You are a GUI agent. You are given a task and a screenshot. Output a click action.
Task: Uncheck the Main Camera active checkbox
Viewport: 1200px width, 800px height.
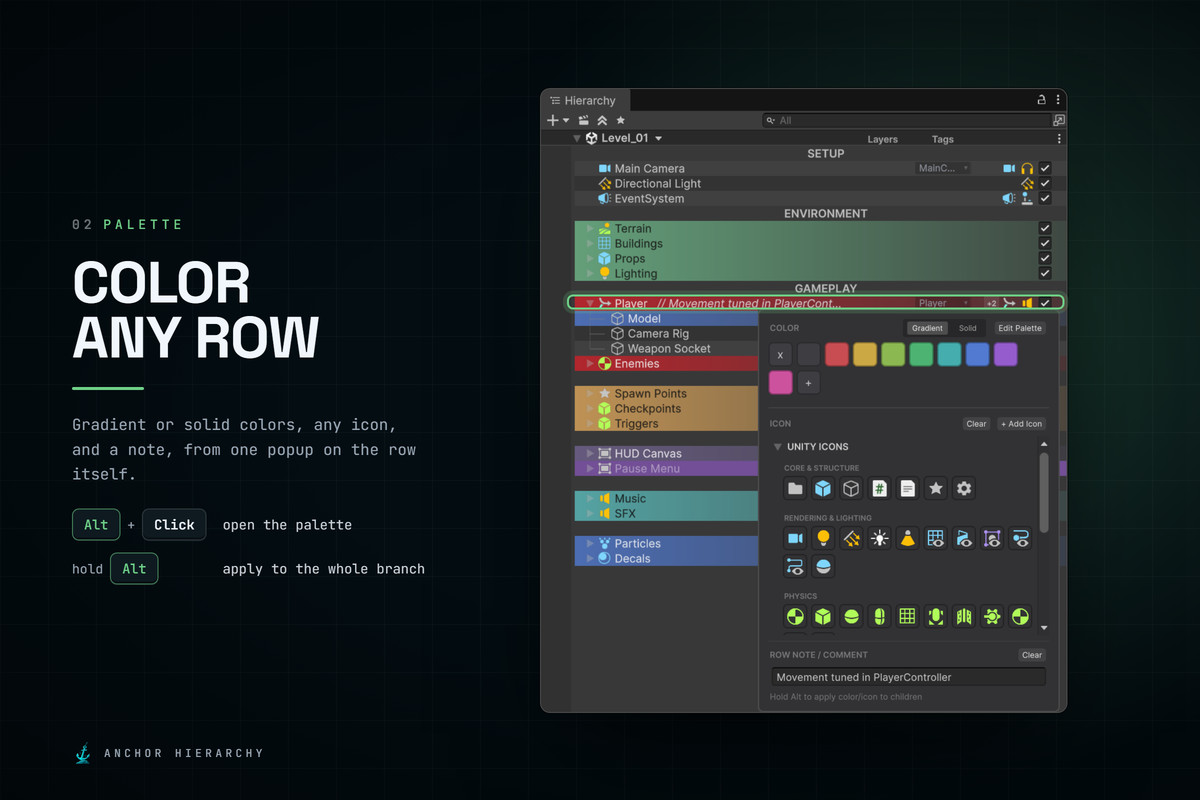1045,169
